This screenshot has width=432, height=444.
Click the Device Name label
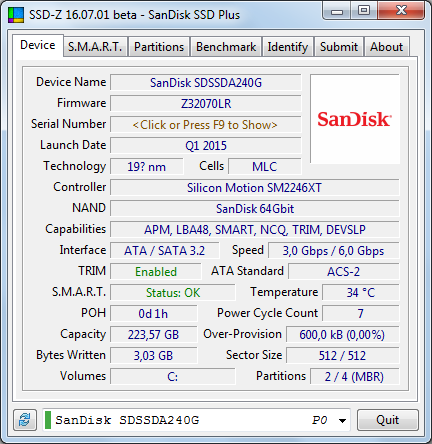coord(71,82)
